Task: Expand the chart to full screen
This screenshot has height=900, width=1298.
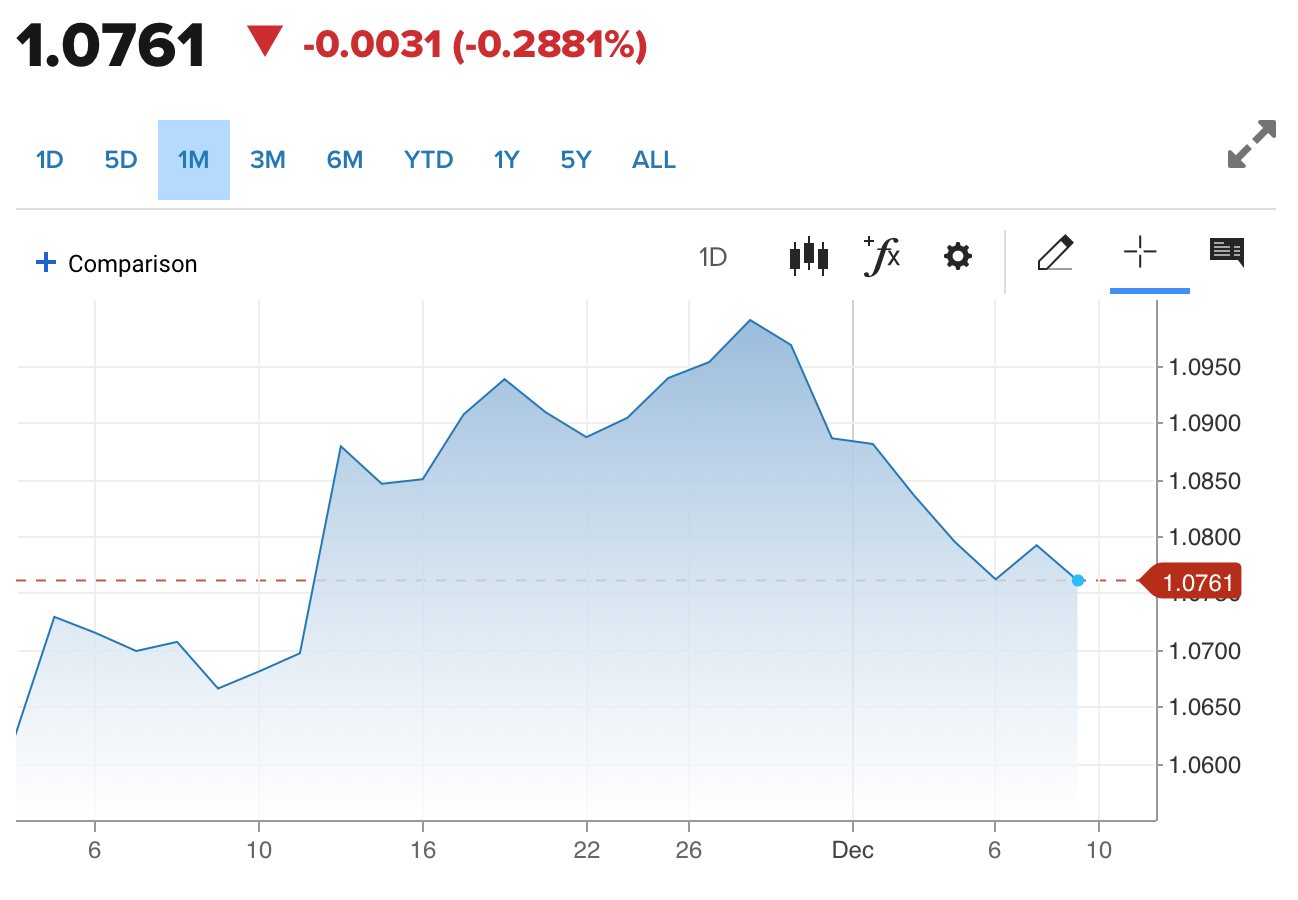Action: 1251,145
